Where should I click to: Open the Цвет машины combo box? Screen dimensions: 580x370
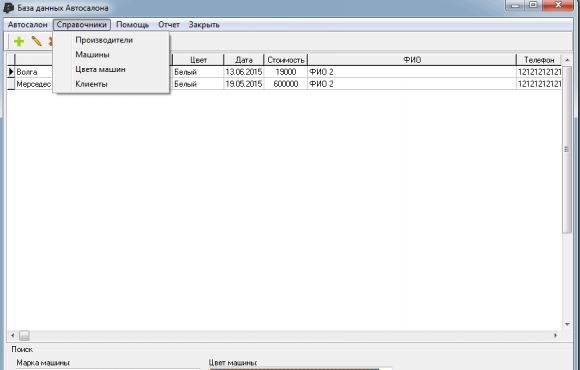tap(300, 369)
